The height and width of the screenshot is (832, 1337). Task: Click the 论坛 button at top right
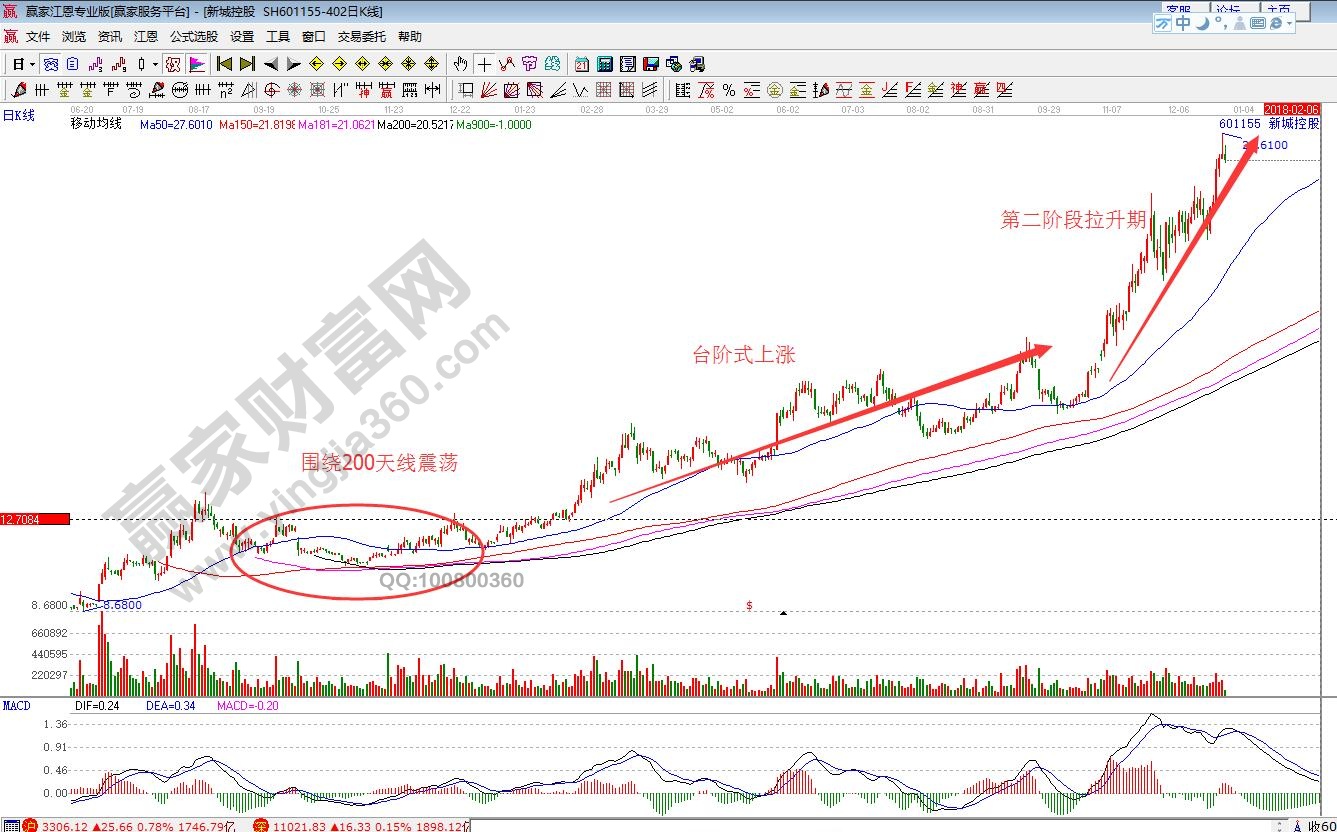tap(1230, 8)
